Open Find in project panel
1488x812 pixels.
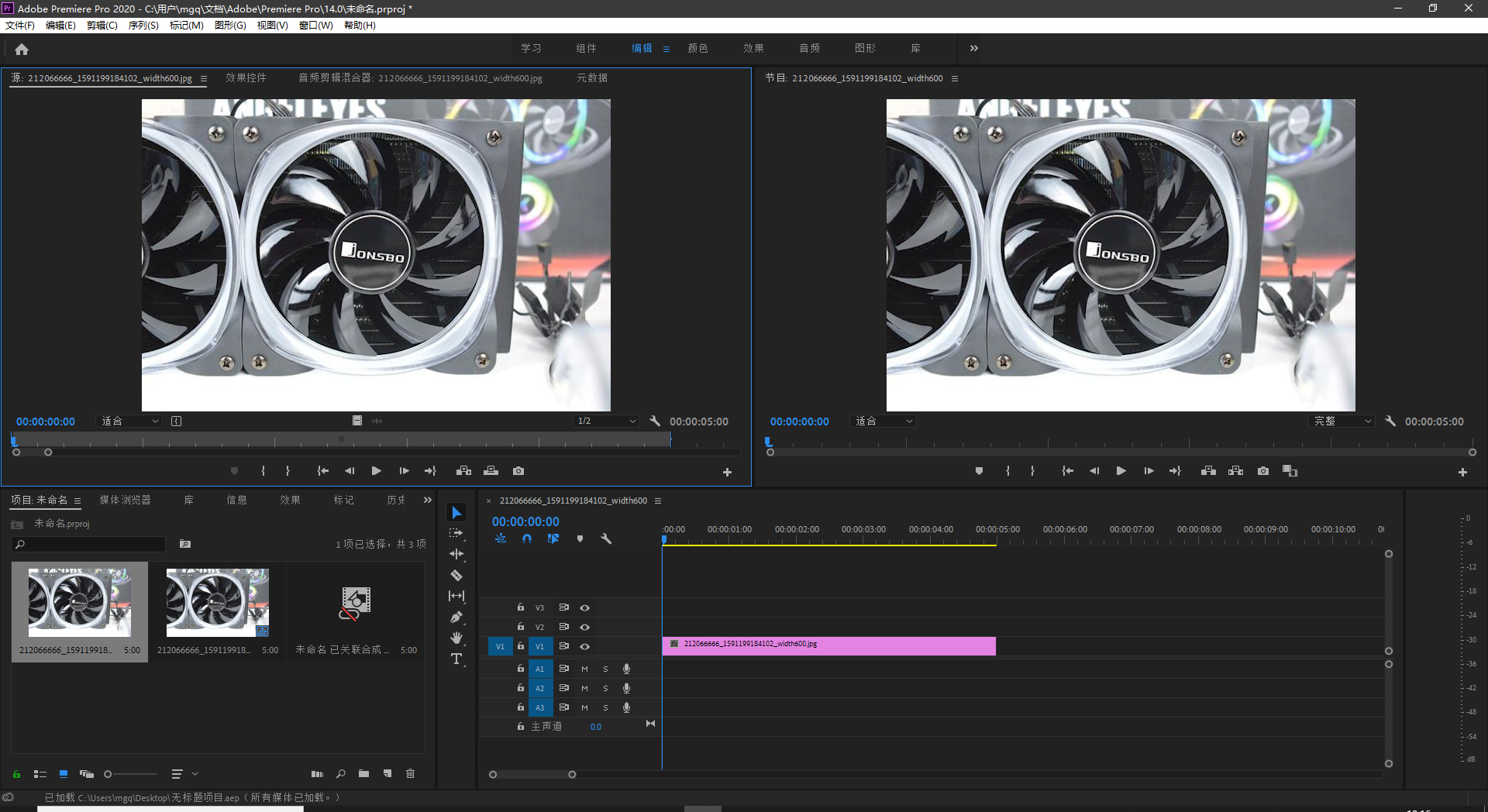tap(341, 773)
